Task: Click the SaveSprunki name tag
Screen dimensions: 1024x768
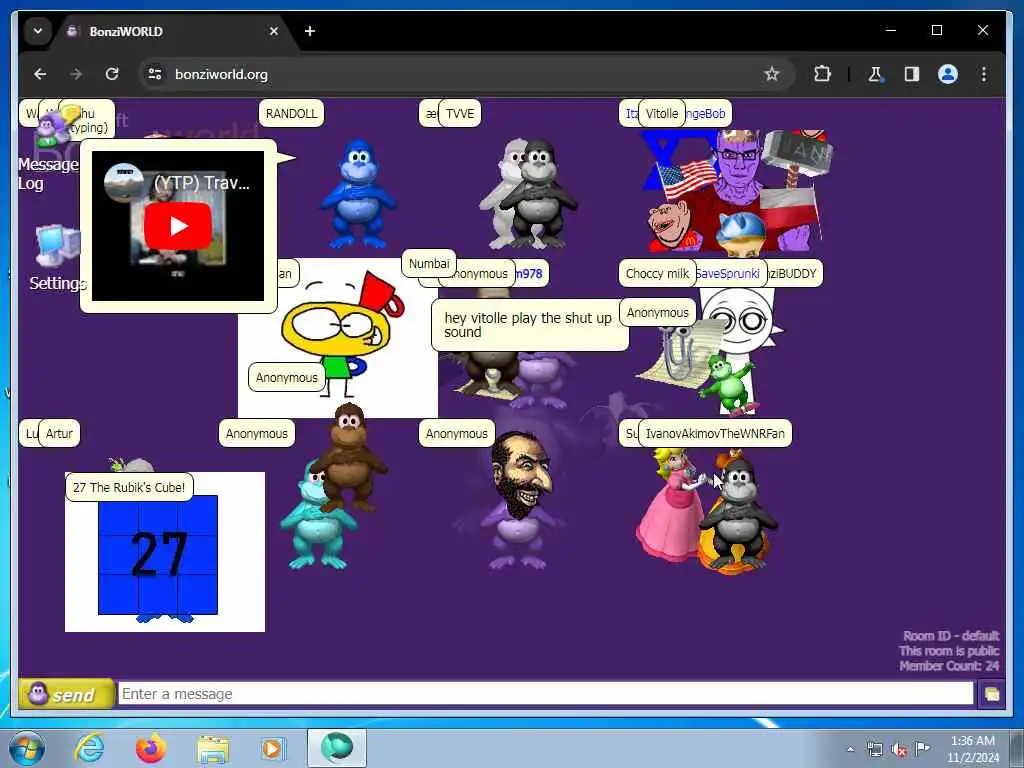Action: tap(730, 274)
